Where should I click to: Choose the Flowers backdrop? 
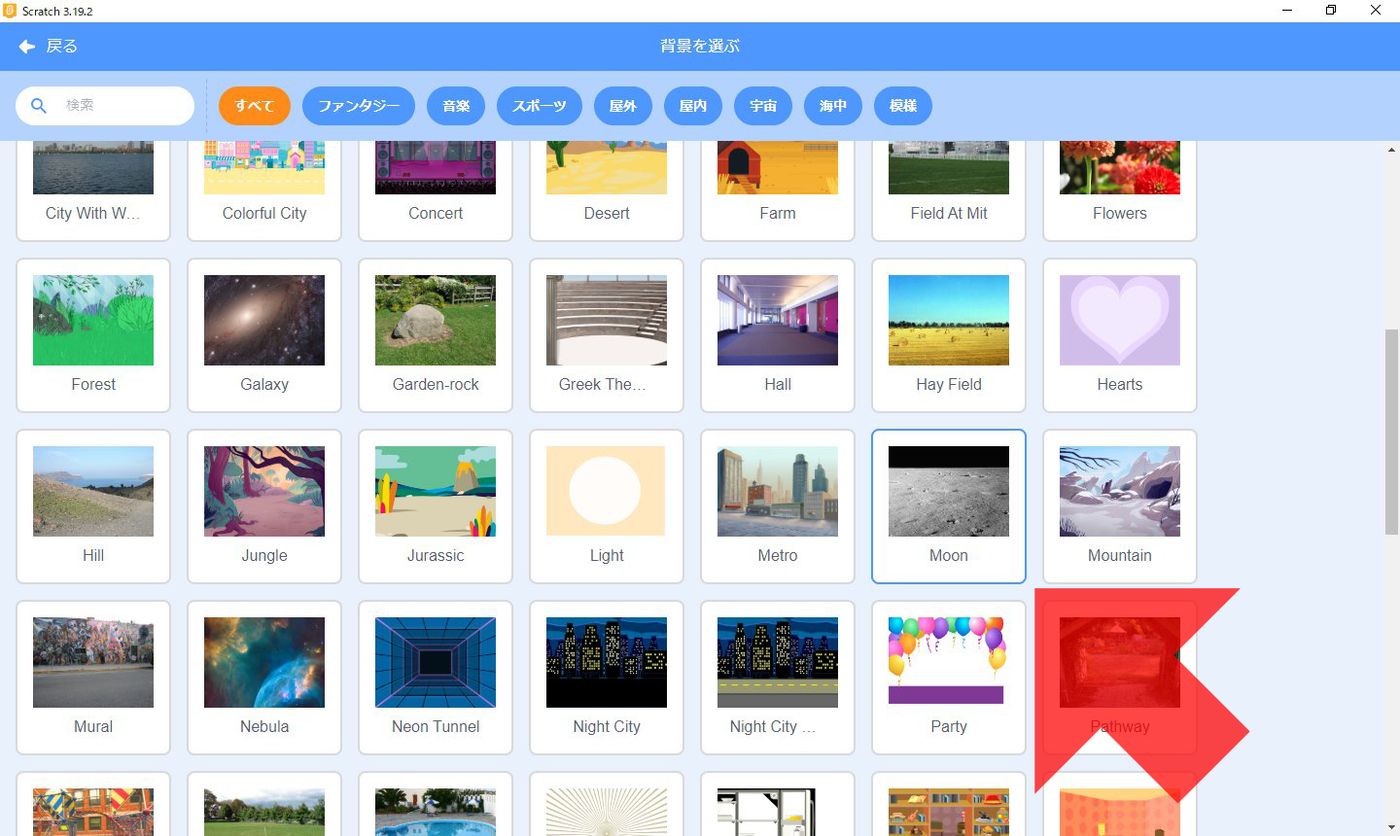[x=1119, y=189]
